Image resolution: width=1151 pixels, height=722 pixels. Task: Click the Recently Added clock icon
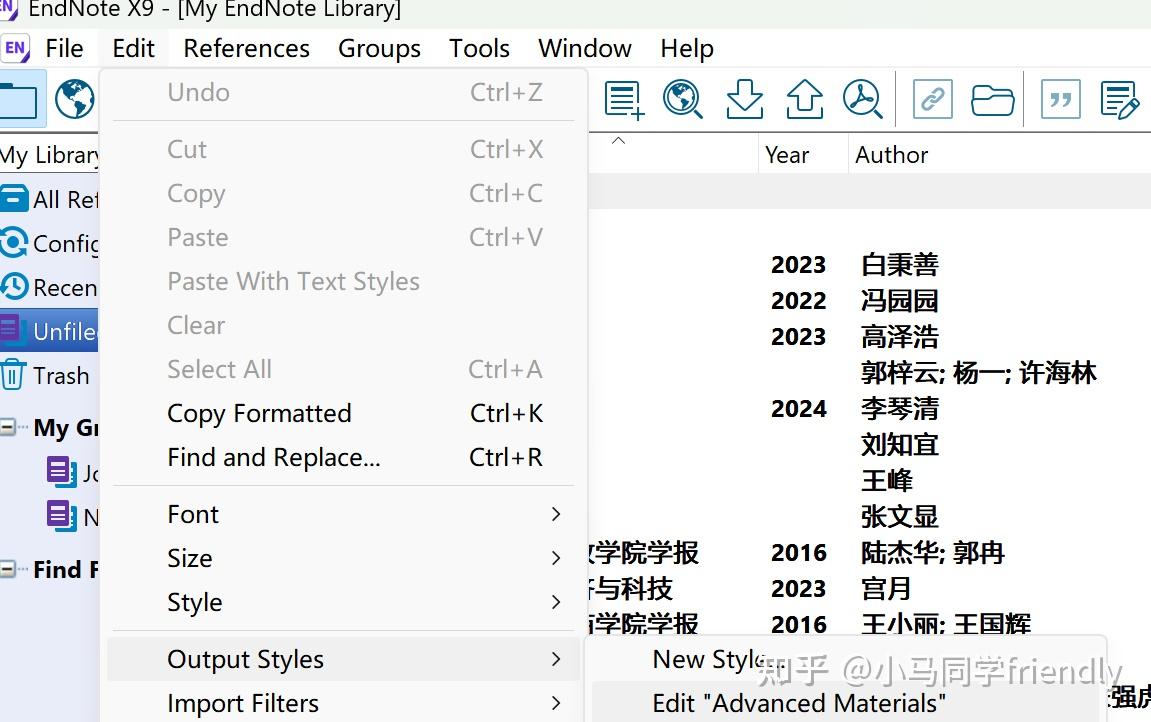point(14,287)
